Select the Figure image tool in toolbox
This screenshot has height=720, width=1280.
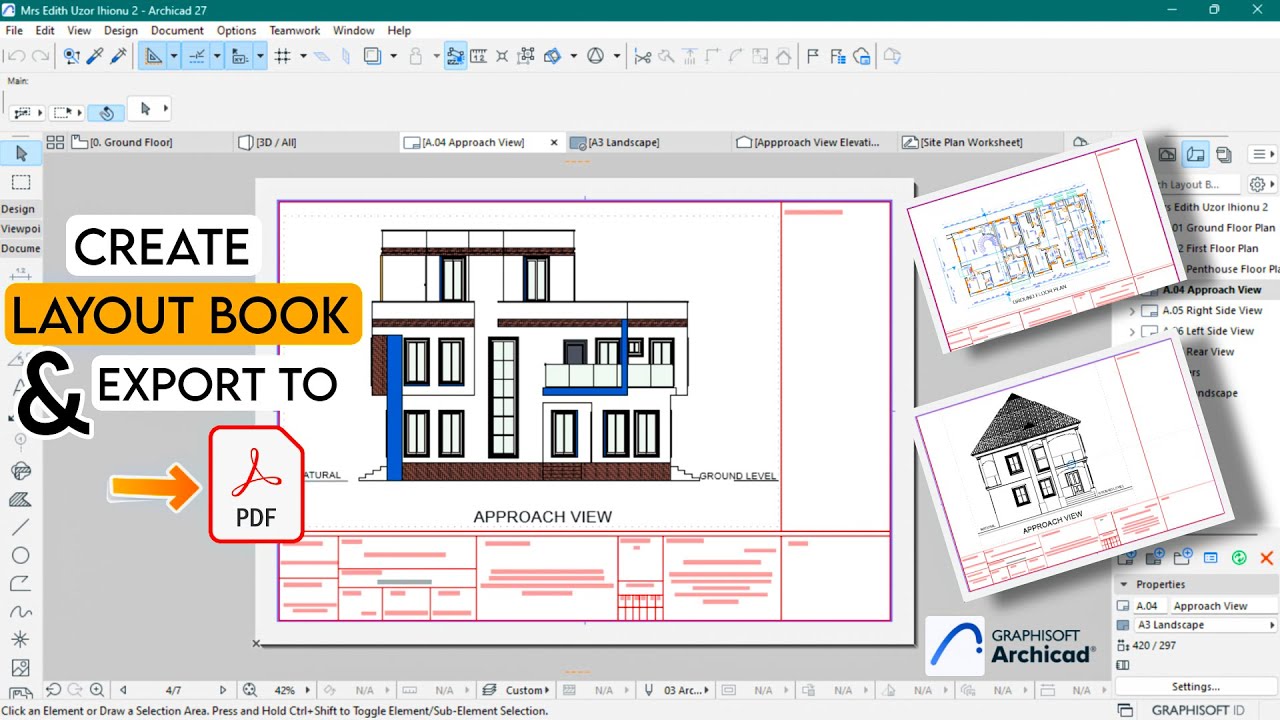pos(20,667)
